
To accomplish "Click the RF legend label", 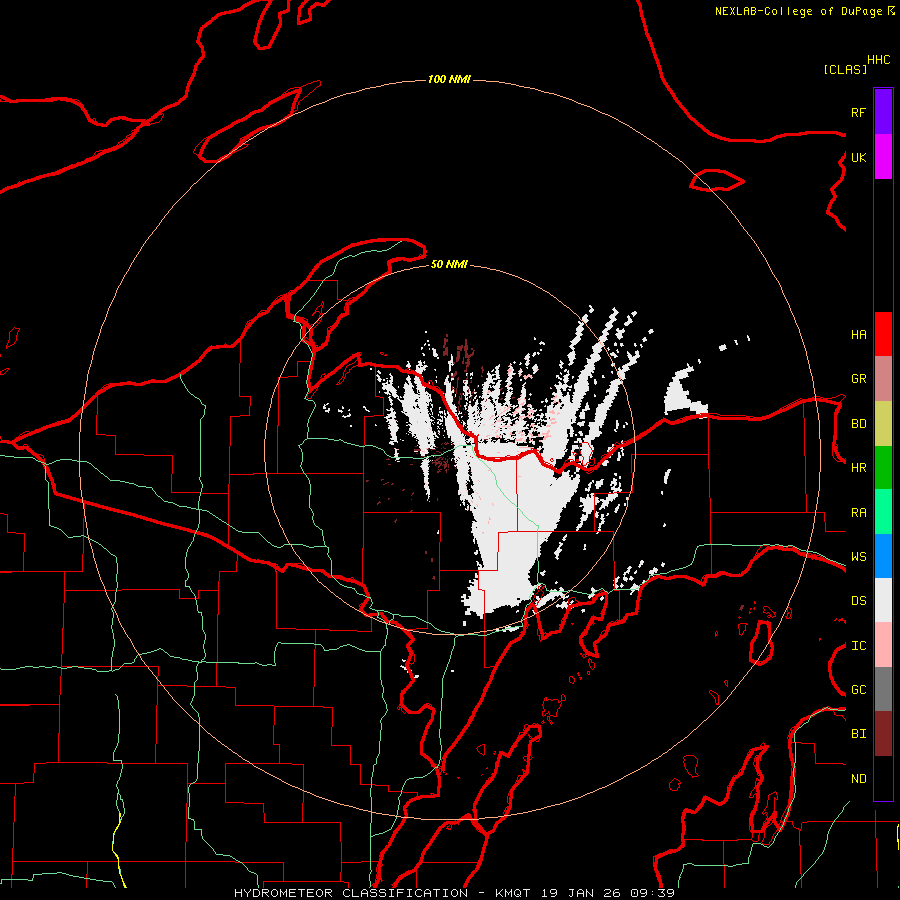I will click(858, 112).
